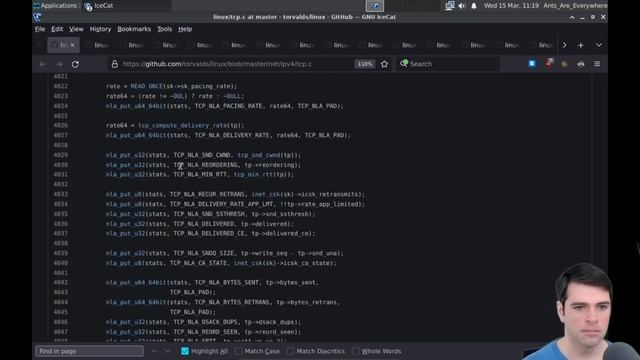
Task: Open the View menu
Action: [x=76, y=29]
